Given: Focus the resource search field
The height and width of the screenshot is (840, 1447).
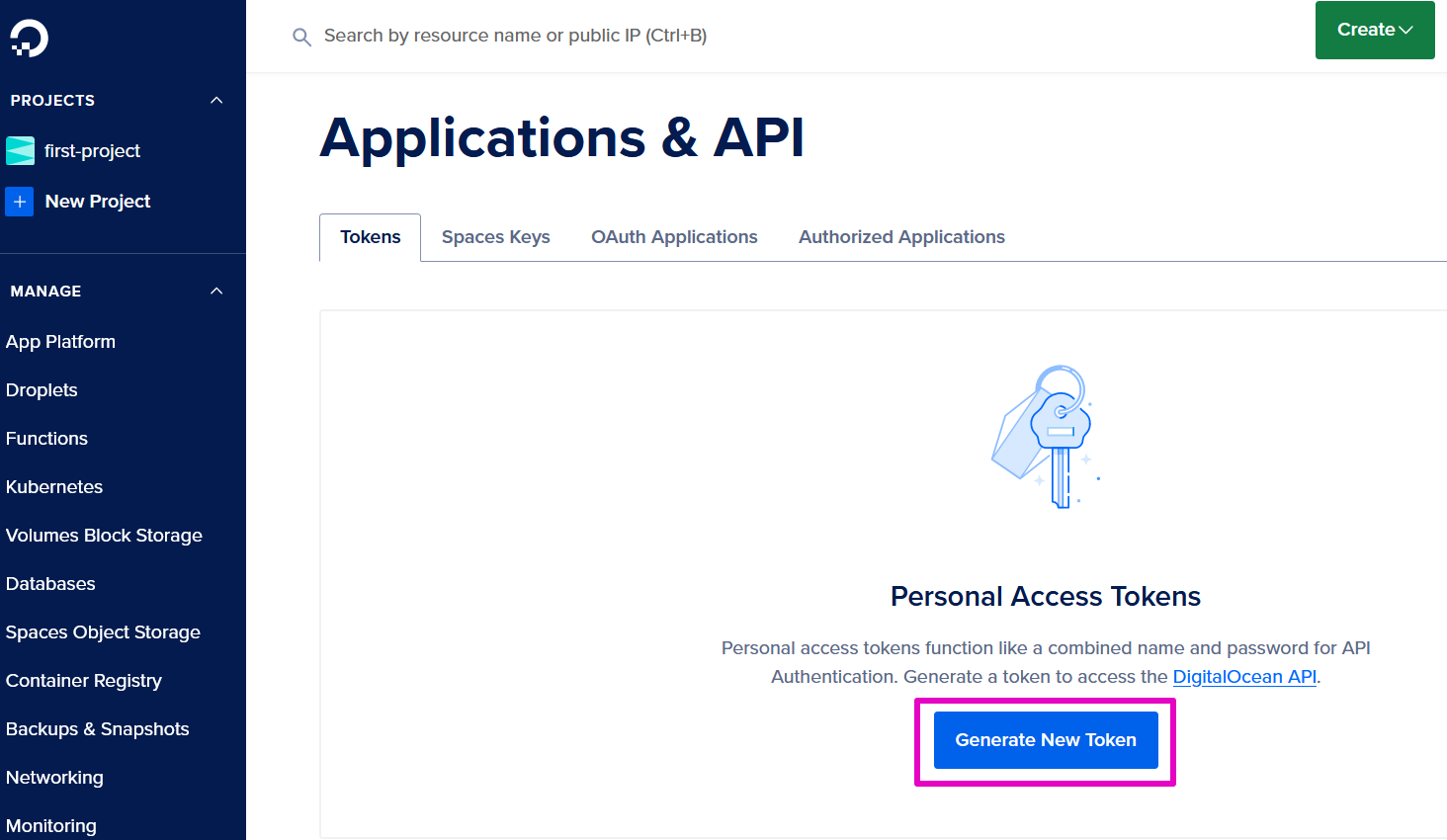Looking at the screenshot, I should [515, 37].
